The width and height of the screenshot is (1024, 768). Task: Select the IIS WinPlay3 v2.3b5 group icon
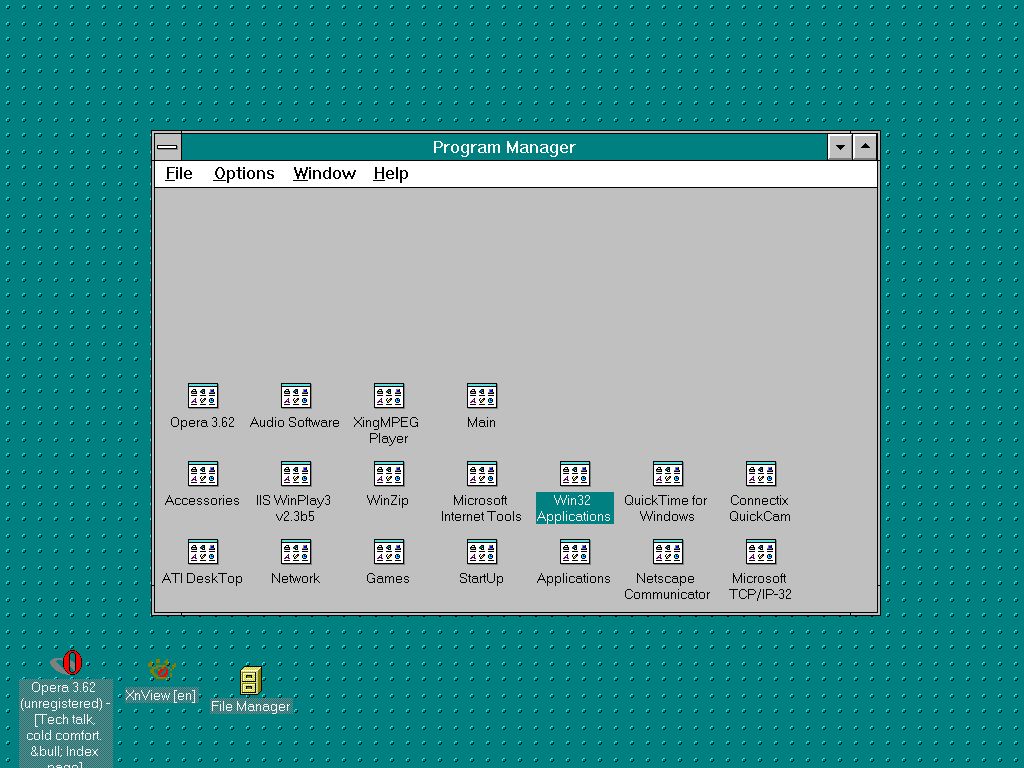click(x=296, y=474)
